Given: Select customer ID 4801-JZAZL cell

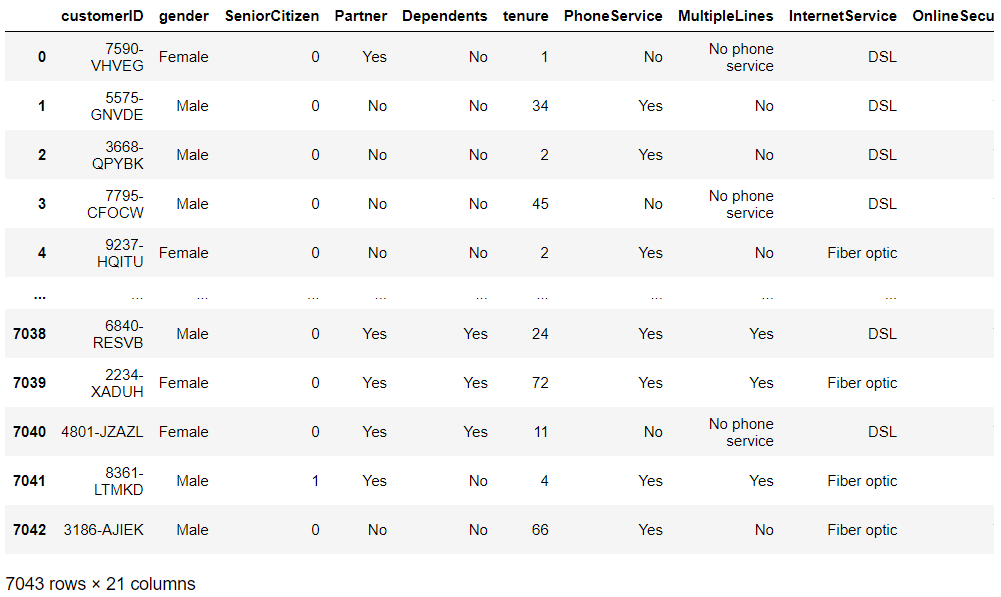Looking at the screenshot, I should [103, 432].
